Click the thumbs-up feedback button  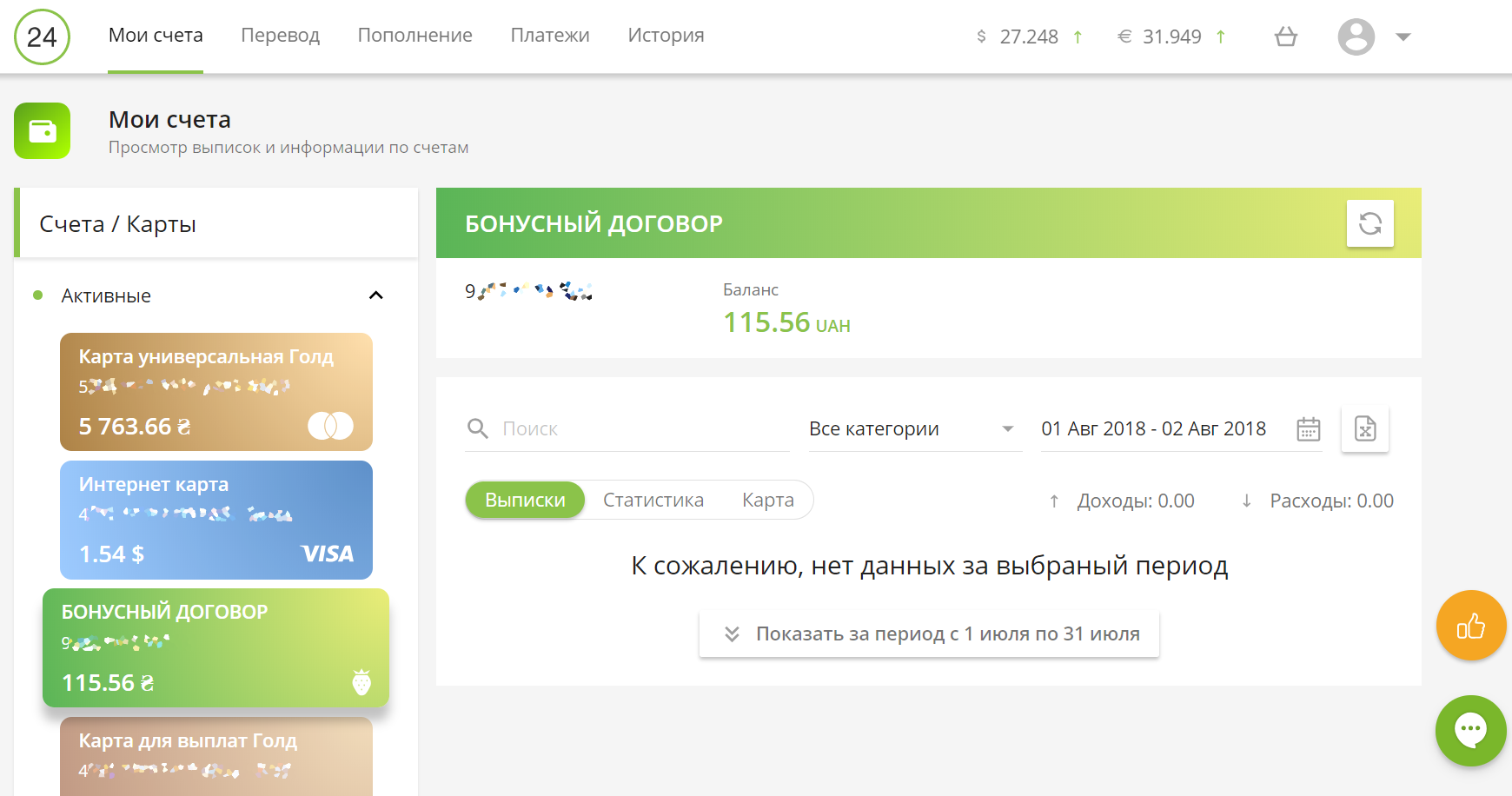click(x=1471, y=626)
